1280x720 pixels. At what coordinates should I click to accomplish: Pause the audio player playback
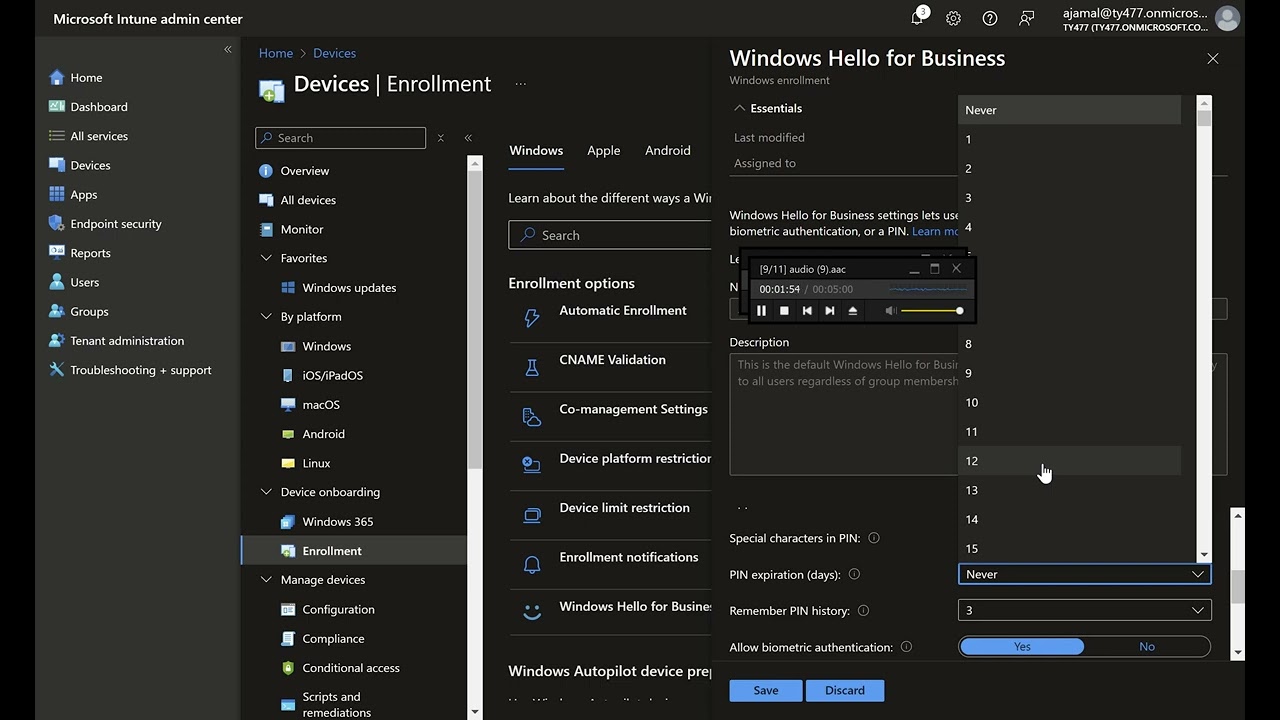point(761,311)
